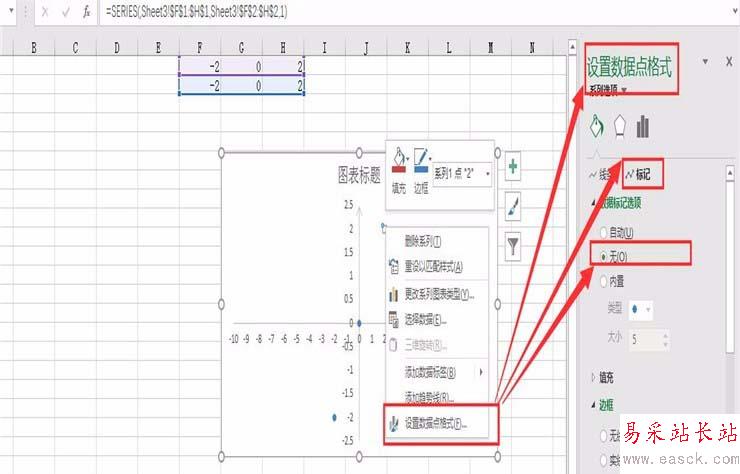Image resolution: width=740 pixels, height=474 pixels.
Task: Click the Chart Filters funnel button
Action: [x=513, y=246]
